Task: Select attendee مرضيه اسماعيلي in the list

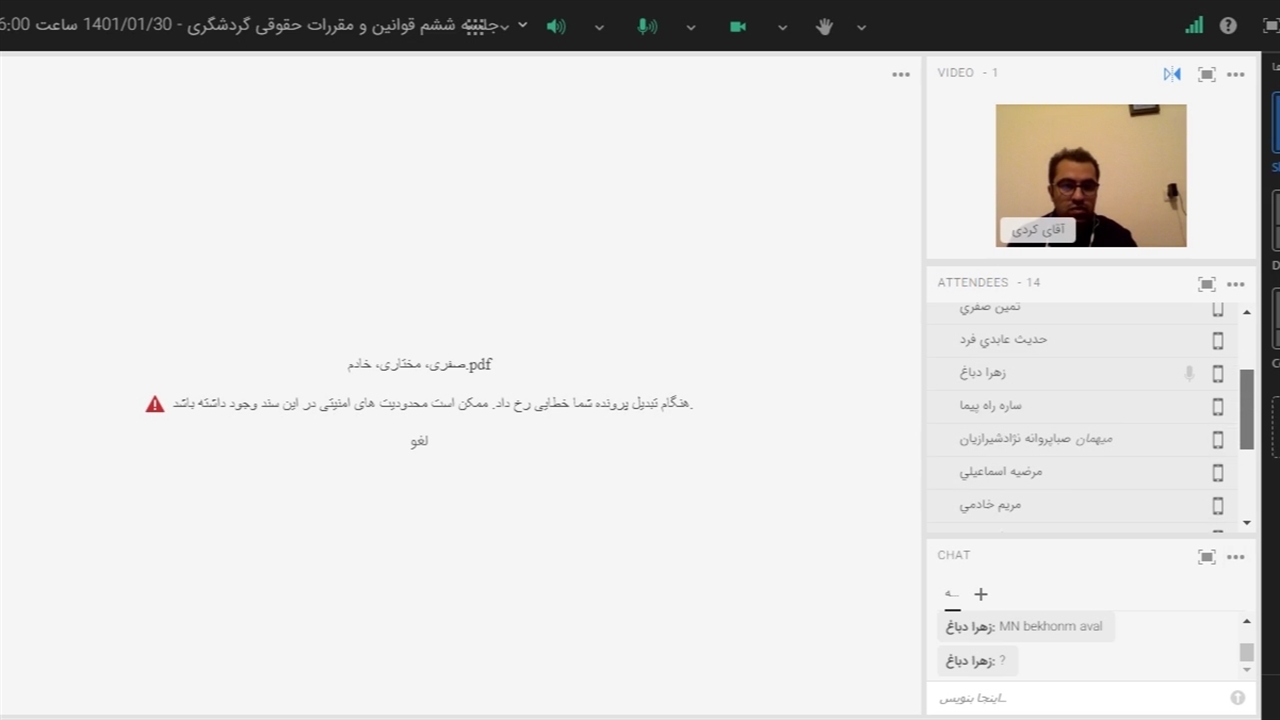Action: pos(1000,471)
